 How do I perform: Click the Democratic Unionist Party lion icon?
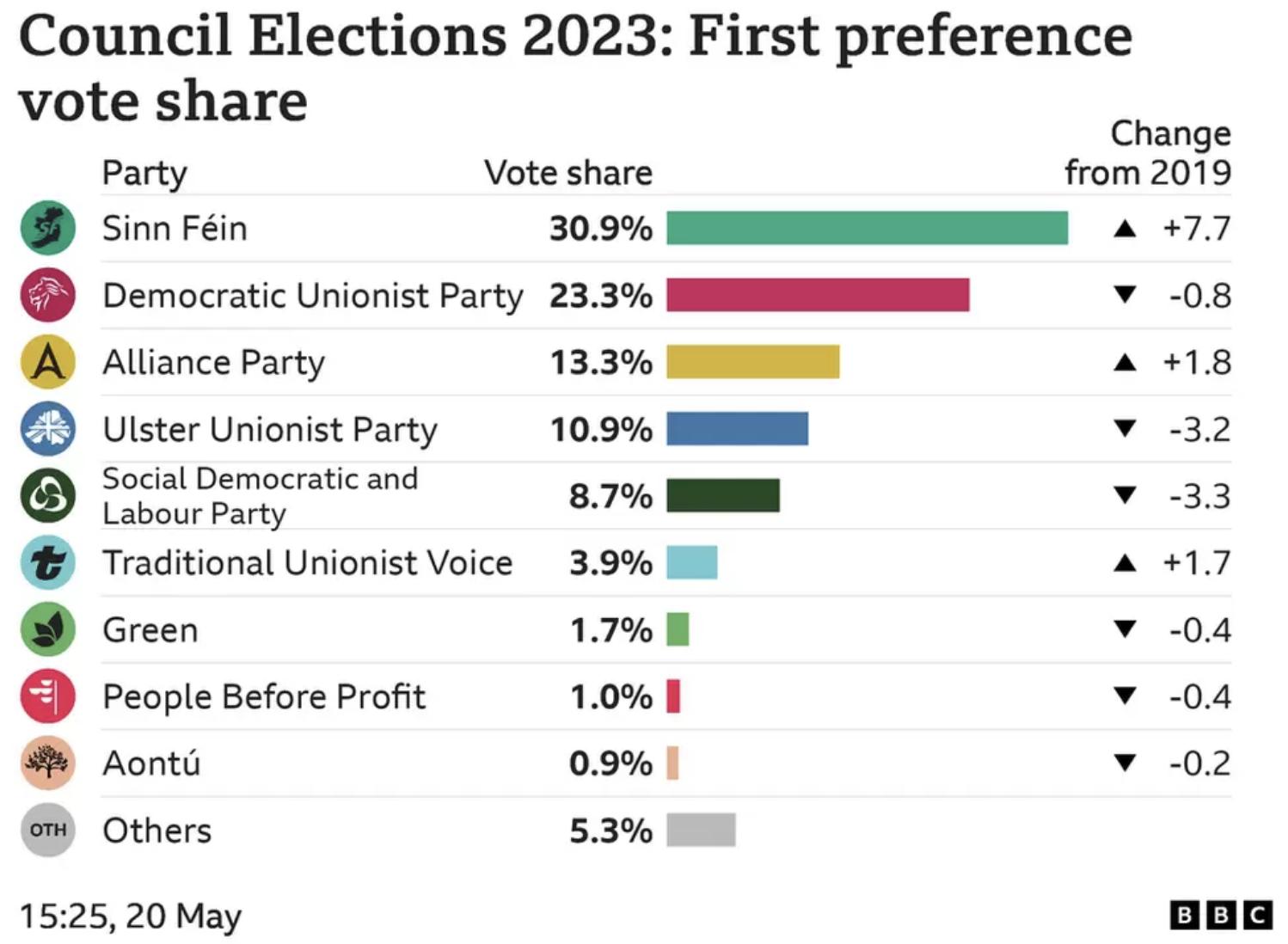coord(48,295)
